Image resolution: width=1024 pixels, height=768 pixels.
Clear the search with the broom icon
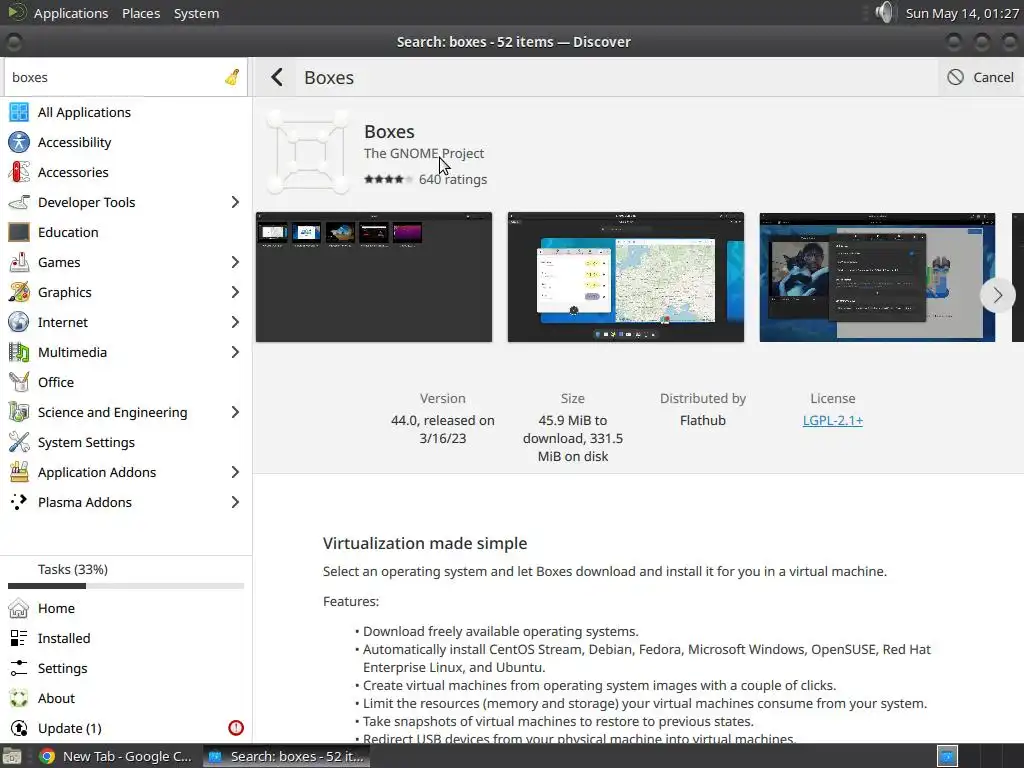[232, 77]
